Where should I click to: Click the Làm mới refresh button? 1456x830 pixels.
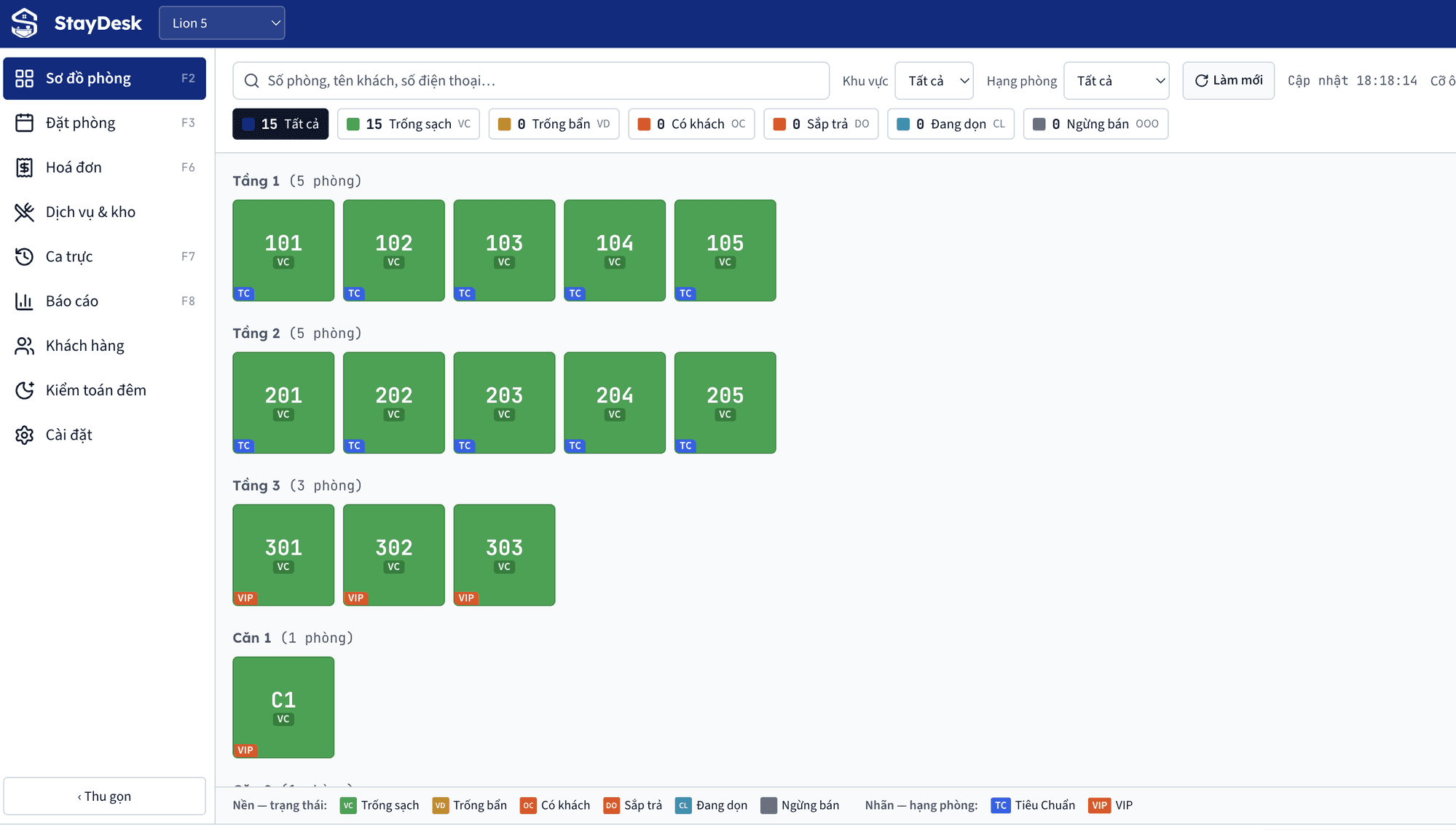1228,81
